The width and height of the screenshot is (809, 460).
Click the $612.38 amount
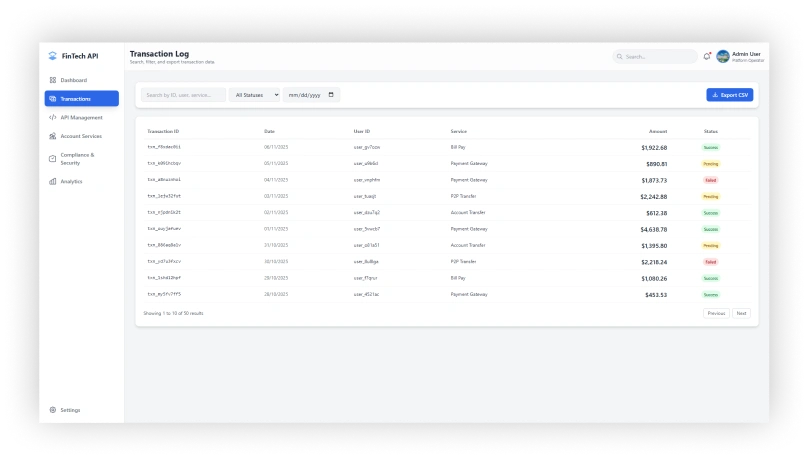657,213
